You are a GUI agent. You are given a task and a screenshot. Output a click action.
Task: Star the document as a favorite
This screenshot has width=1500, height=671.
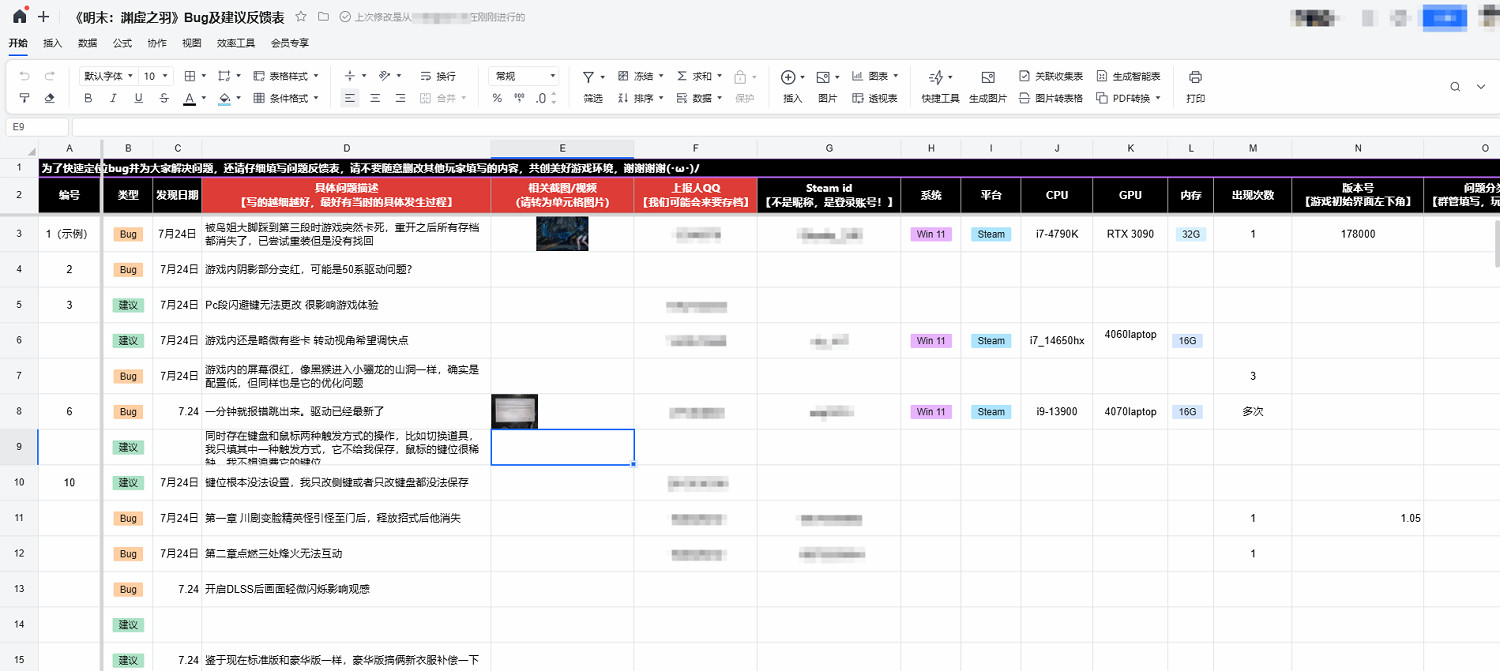(300, 17)
